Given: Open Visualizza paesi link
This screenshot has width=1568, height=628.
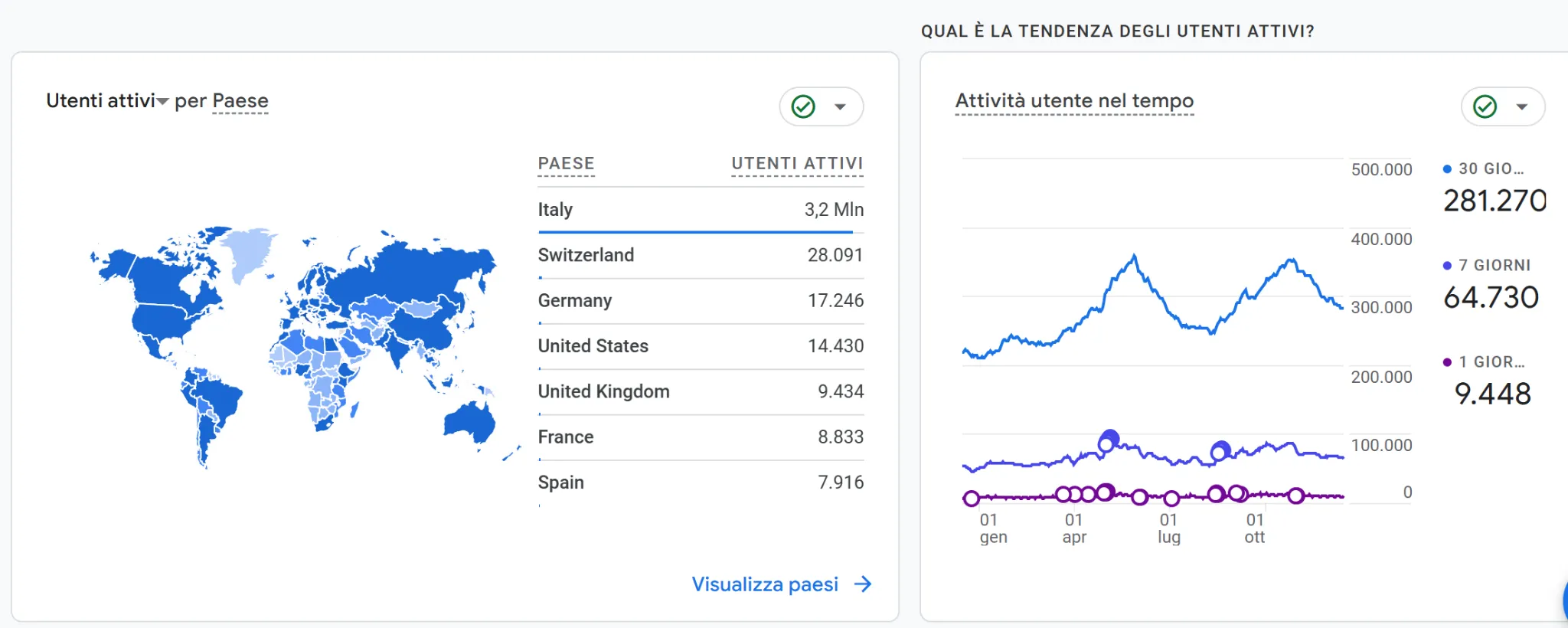Looking at the screenshot, I should (x=764, y=584).
